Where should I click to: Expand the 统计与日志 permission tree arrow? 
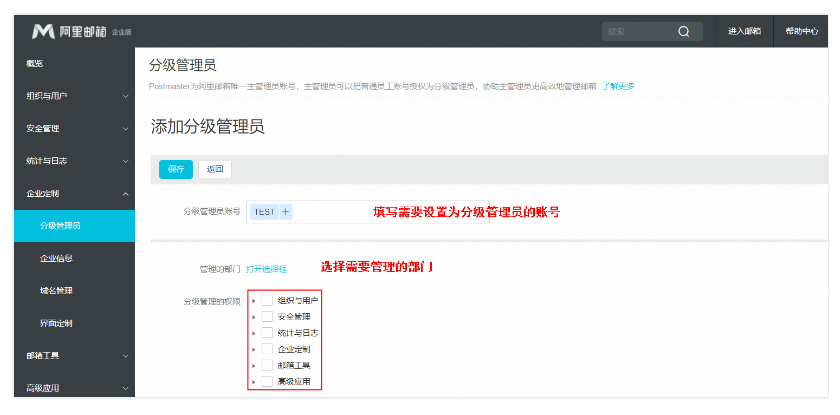[253, 333]
